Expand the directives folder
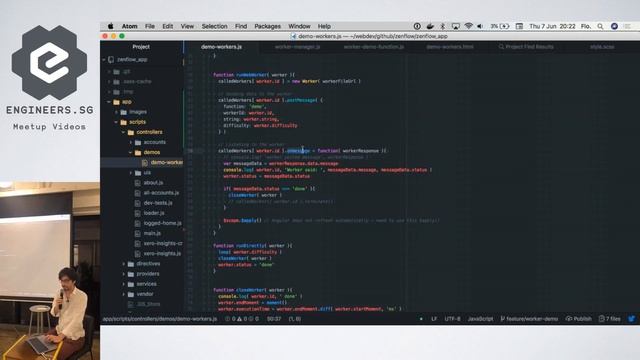The height and width of the screenshot is (360, 640). pyautogui.click(x=123, y=264)
